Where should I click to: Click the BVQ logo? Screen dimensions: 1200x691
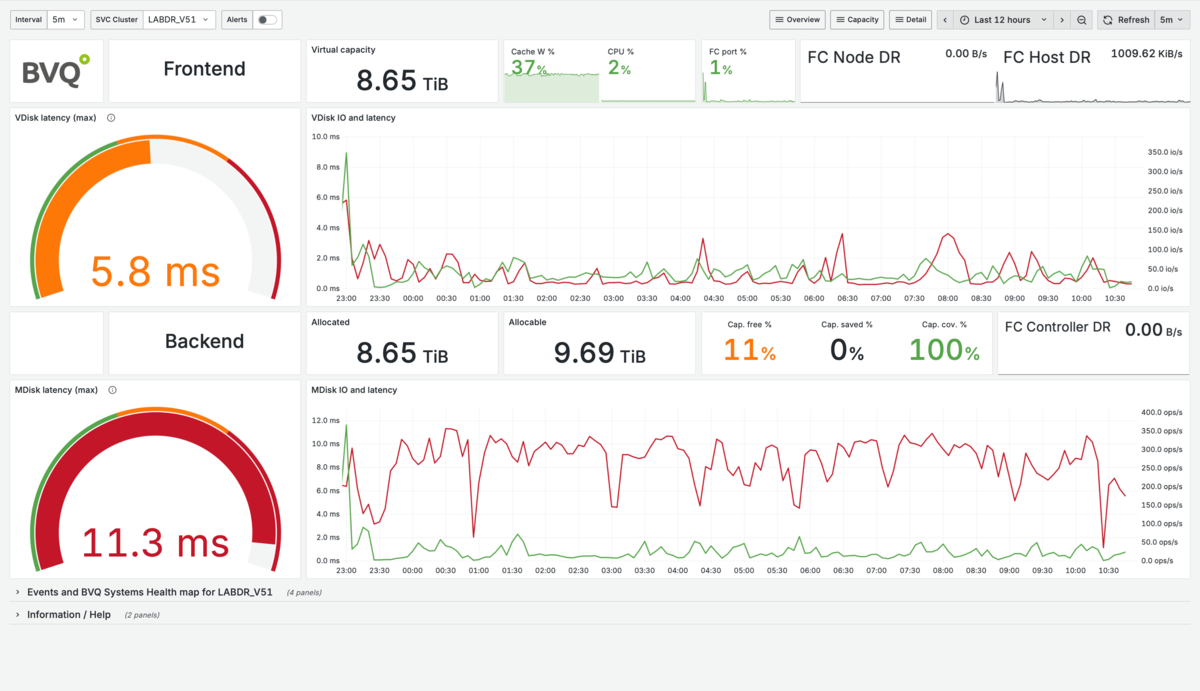(56, 69)
